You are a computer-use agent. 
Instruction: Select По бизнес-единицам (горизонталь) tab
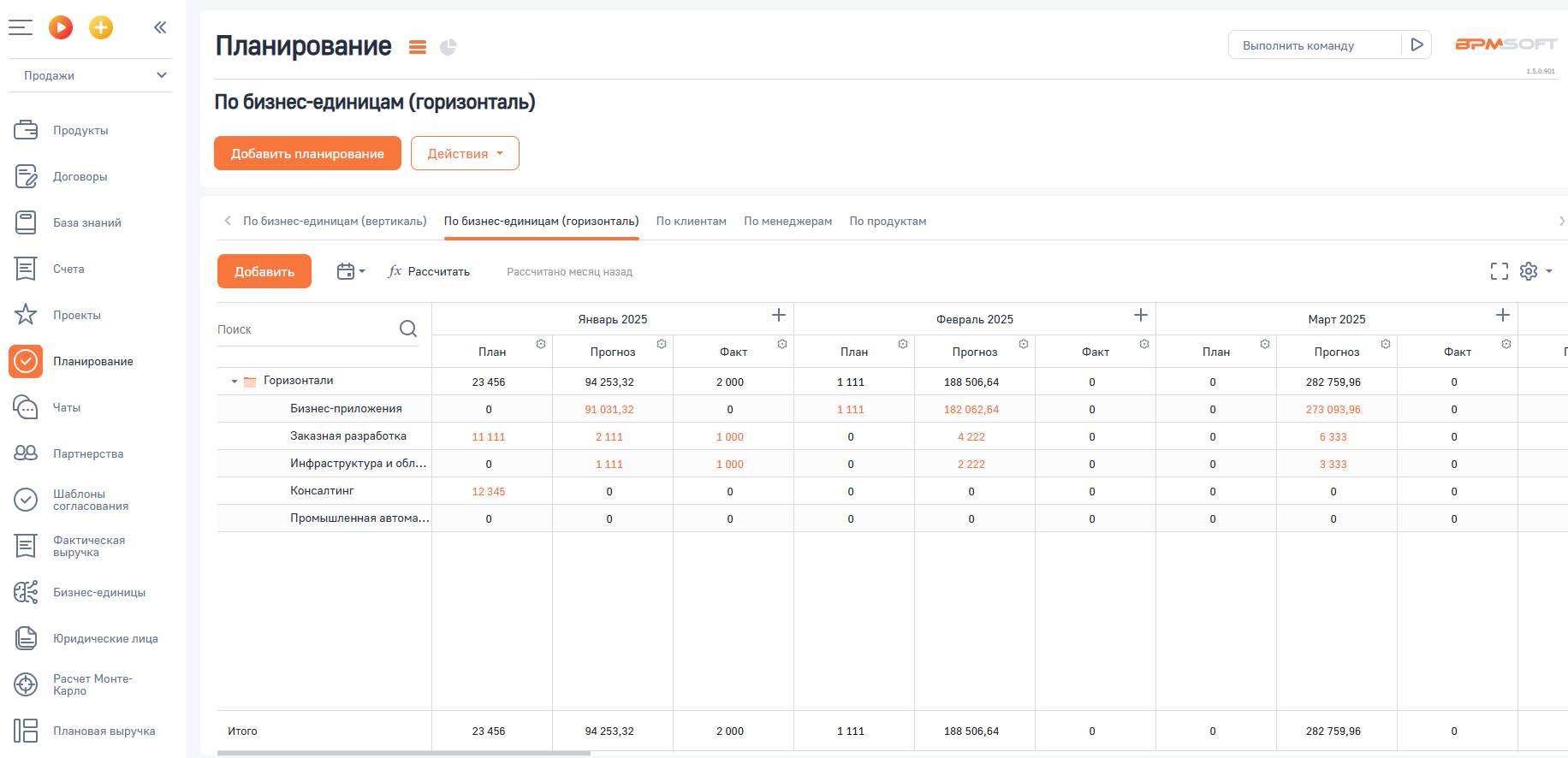pyautogui.click(x=541, y=221)
